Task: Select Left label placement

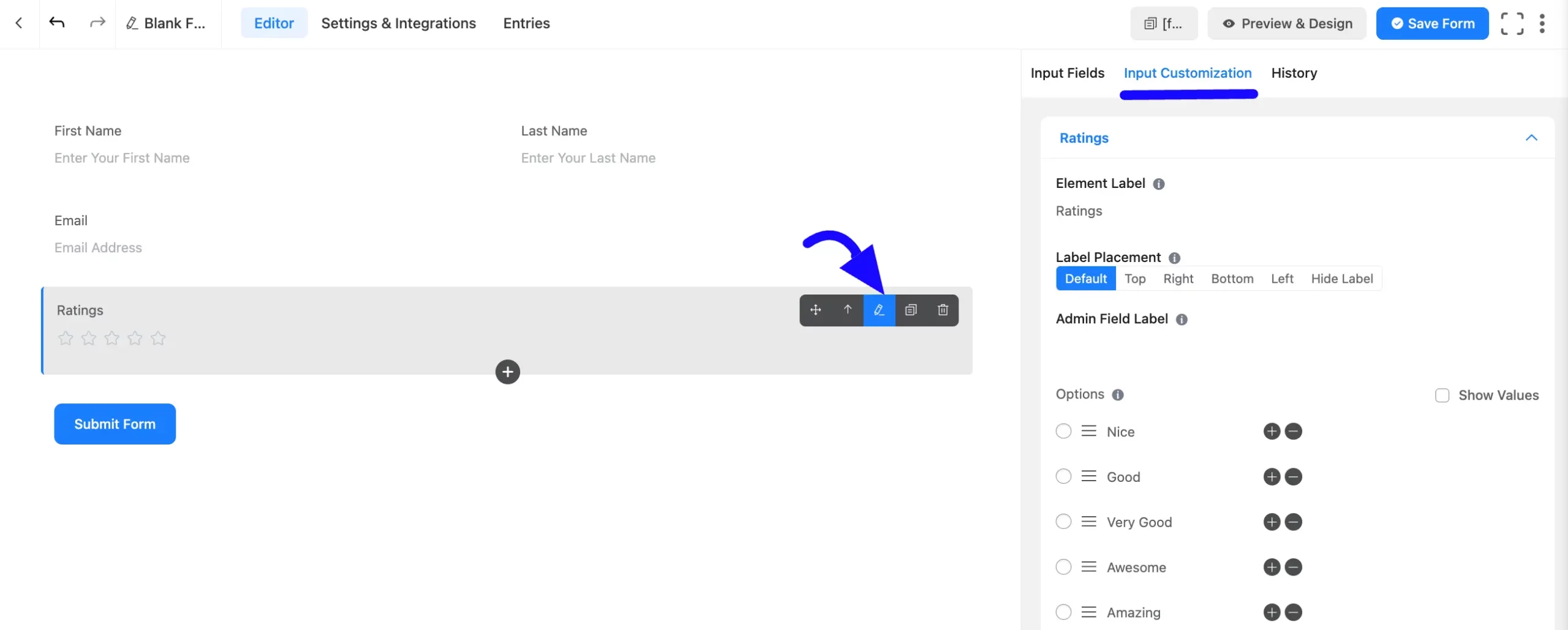Action: [1281, 279]
